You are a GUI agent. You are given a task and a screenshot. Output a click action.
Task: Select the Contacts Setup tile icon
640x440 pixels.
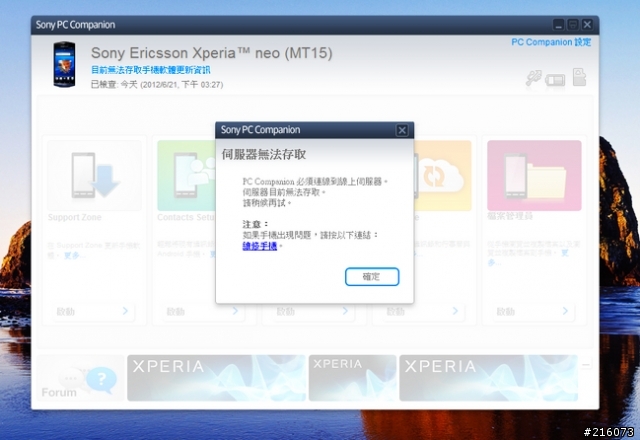tap(187, 176)
